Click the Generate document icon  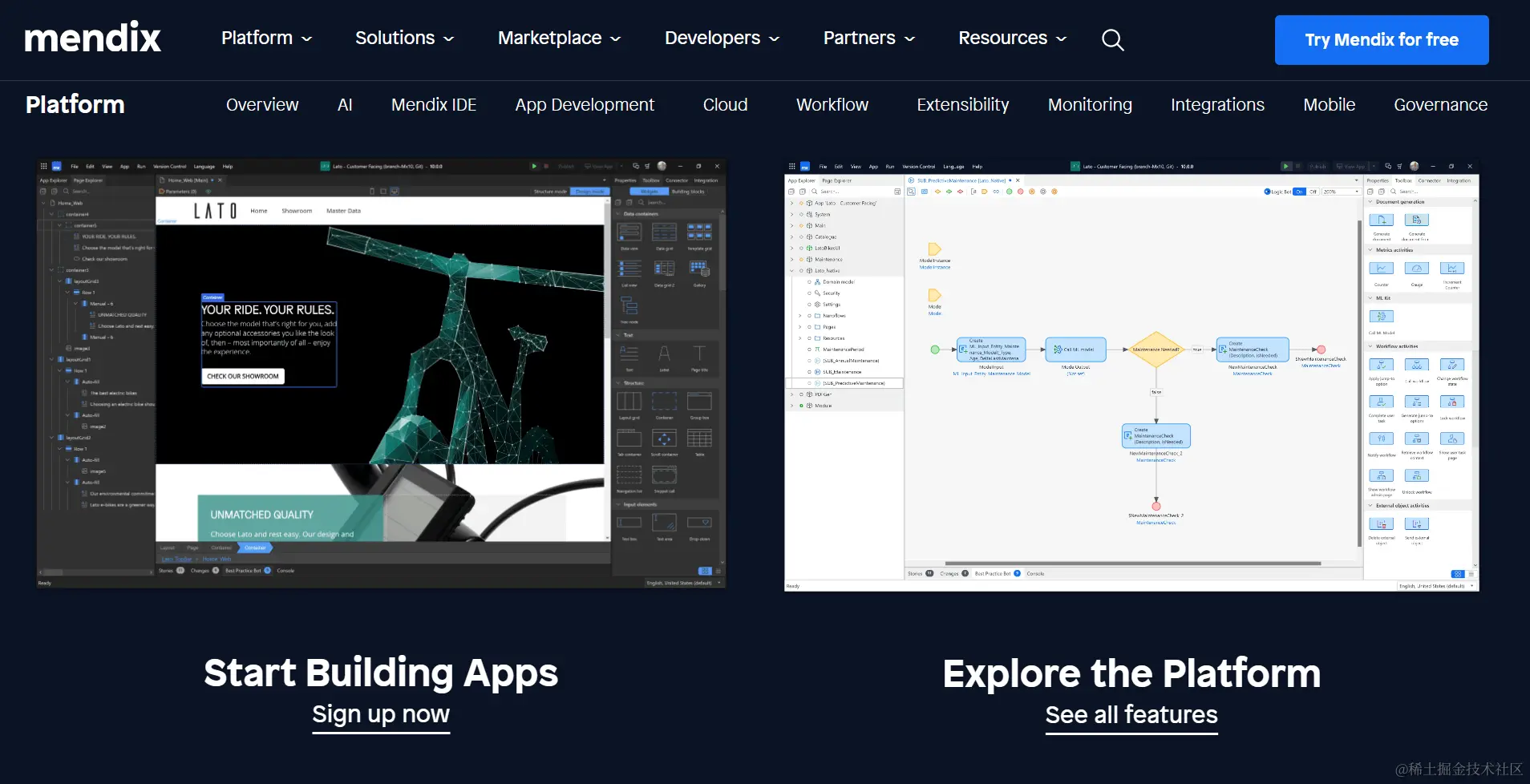pos(1381,220)
